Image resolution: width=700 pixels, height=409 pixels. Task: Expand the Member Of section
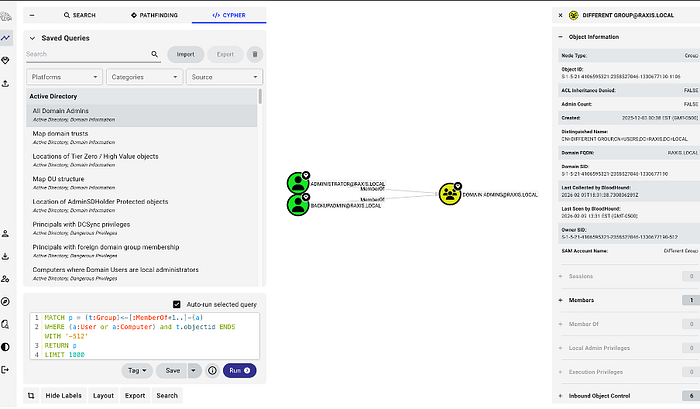(560, 324)
